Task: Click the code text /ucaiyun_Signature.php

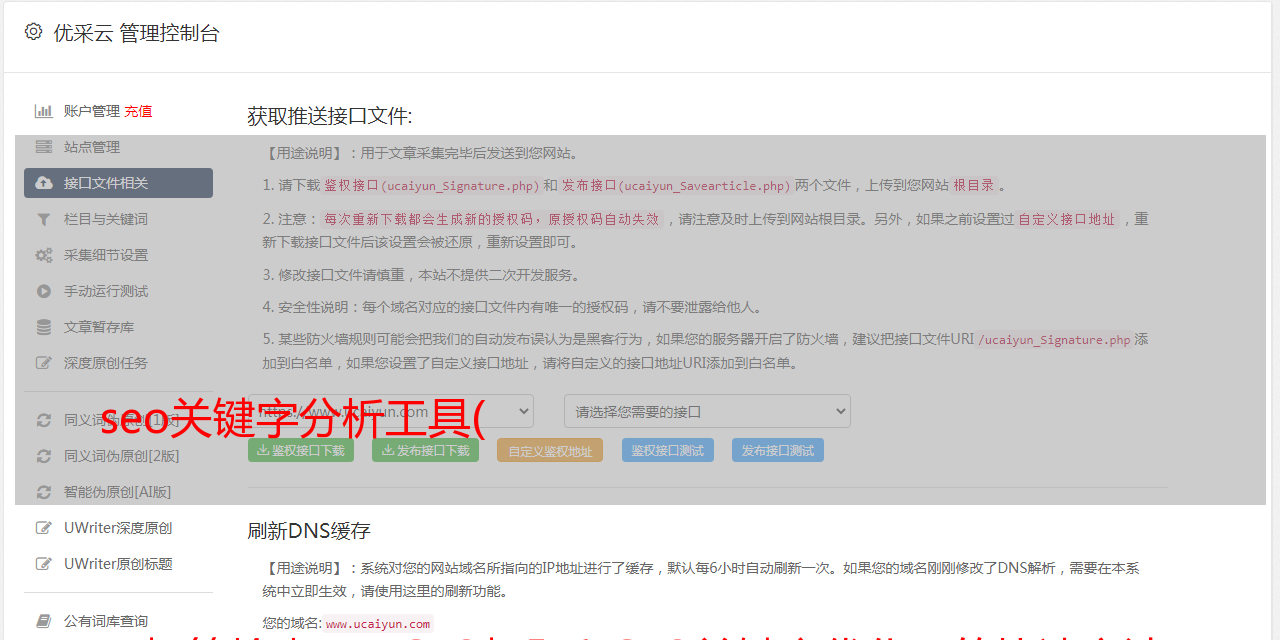Action: [x=1054, y=340]
